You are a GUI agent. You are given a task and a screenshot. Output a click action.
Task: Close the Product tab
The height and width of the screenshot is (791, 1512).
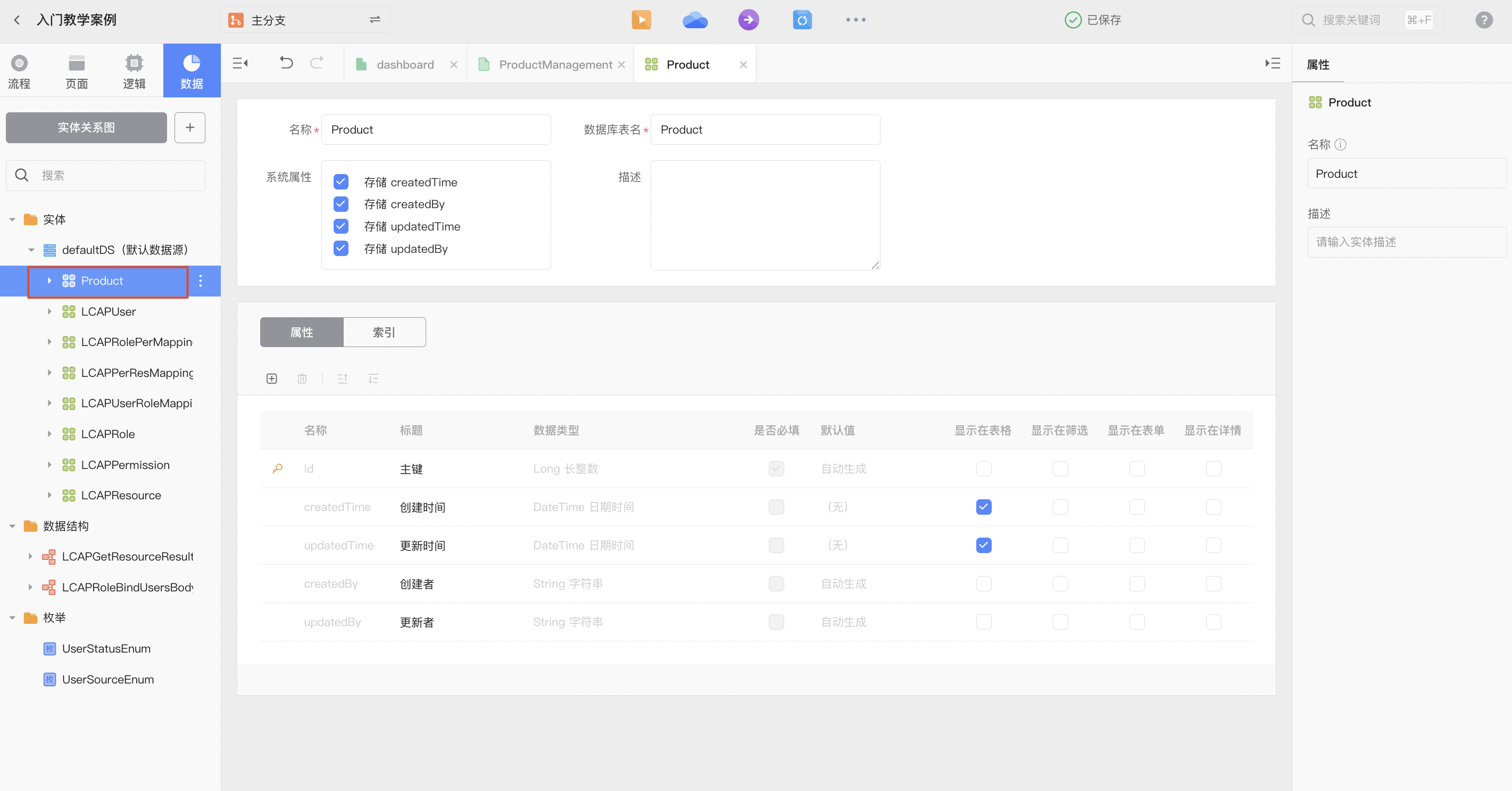(x=743, y=64)
